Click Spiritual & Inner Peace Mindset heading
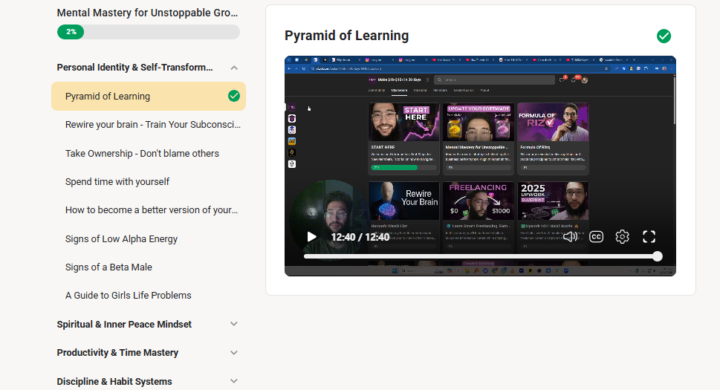This screenshot has height=390, width=720. coord(124,324)
